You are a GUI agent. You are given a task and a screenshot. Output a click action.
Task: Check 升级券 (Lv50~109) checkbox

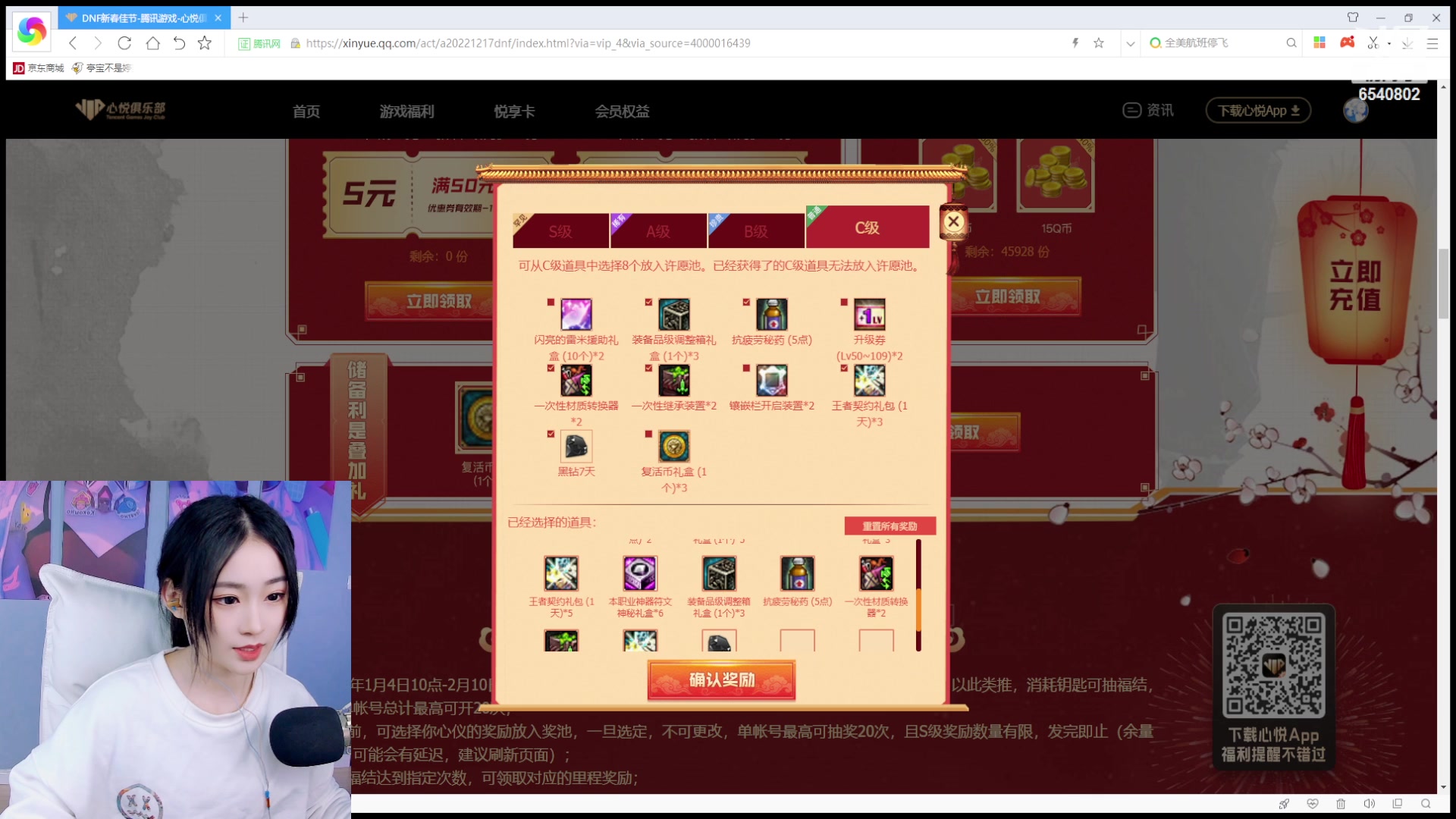coord(844,302)
